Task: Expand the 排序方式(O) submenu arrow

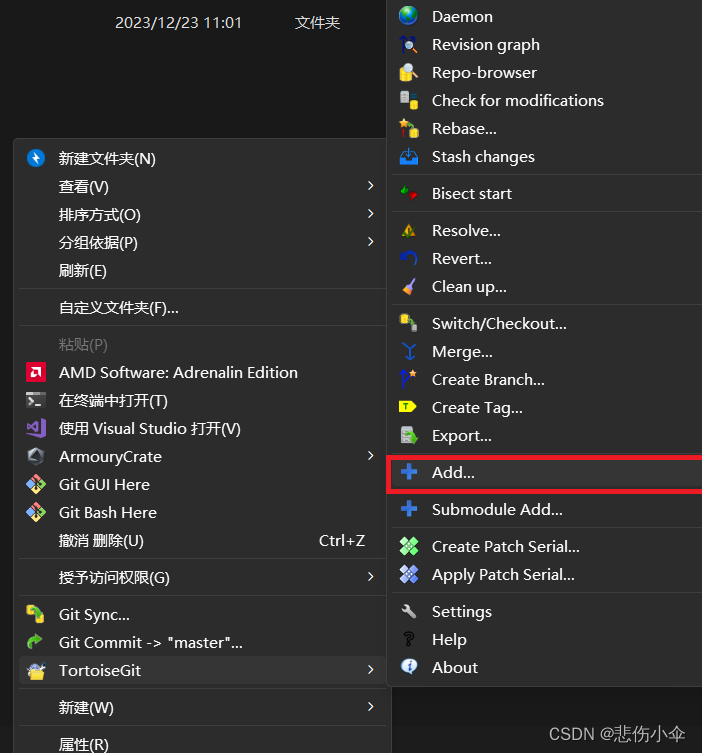Action: [370, 214]
